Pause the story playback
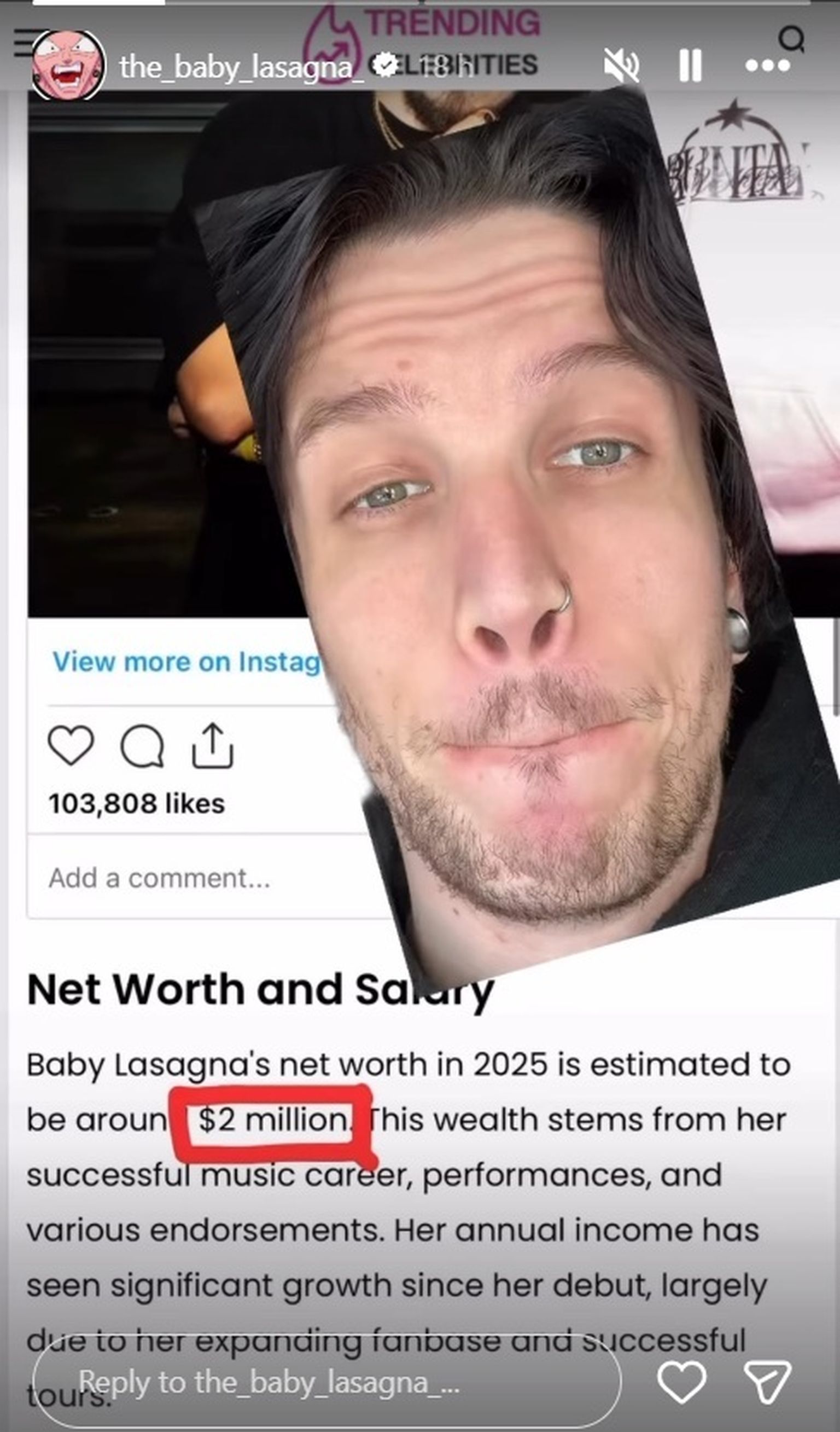Image resolution: width=840 pixels, height=1432 pixels. click(690, 65)
